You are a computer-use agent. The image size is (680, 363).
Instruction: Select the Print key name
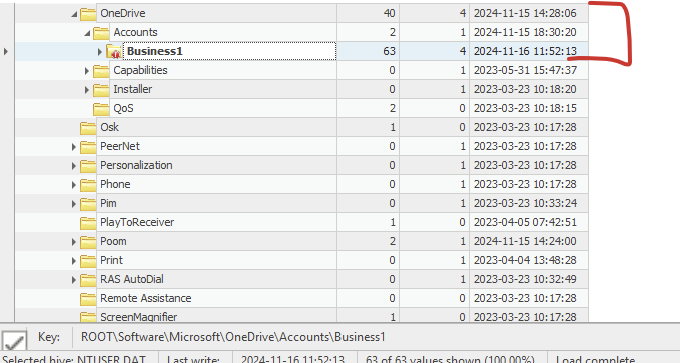click(111, 260)
